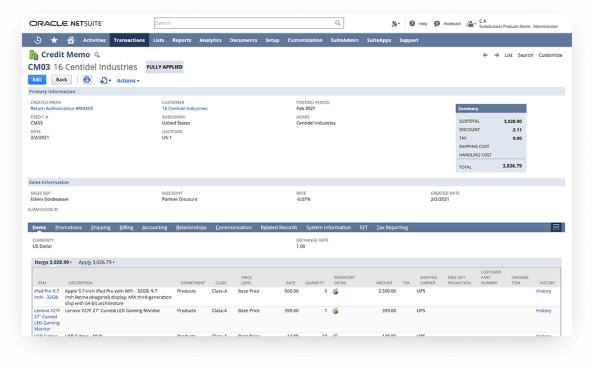594x367 pixels.
Task: Open the Analytics menu
Action: pos(210,40)
